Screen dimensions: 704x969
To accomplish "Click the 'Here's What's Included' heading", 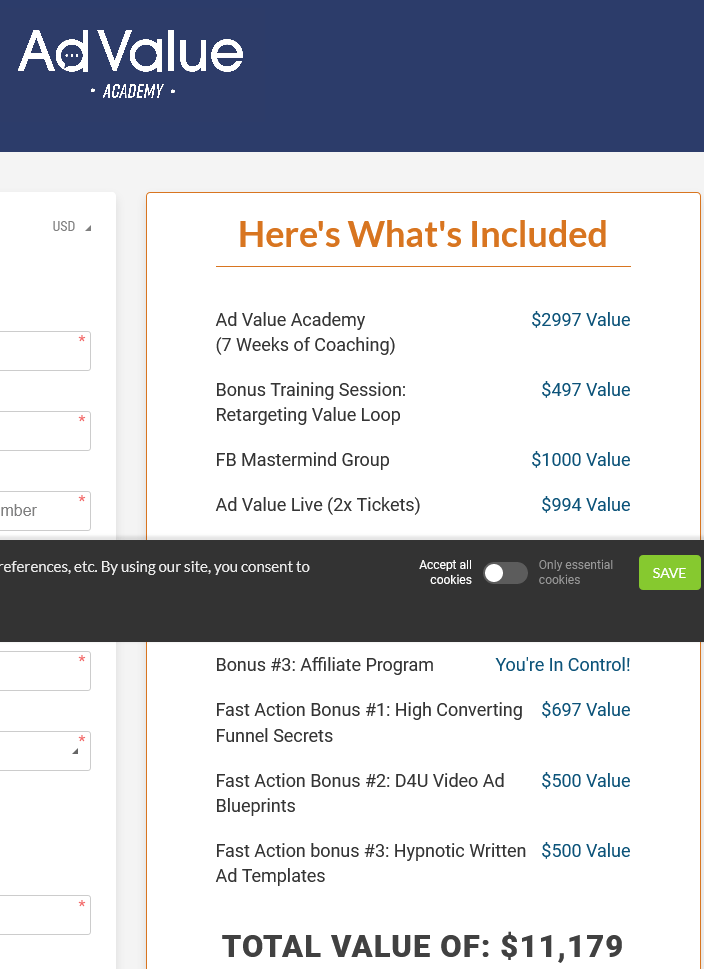I will [423, 234].
